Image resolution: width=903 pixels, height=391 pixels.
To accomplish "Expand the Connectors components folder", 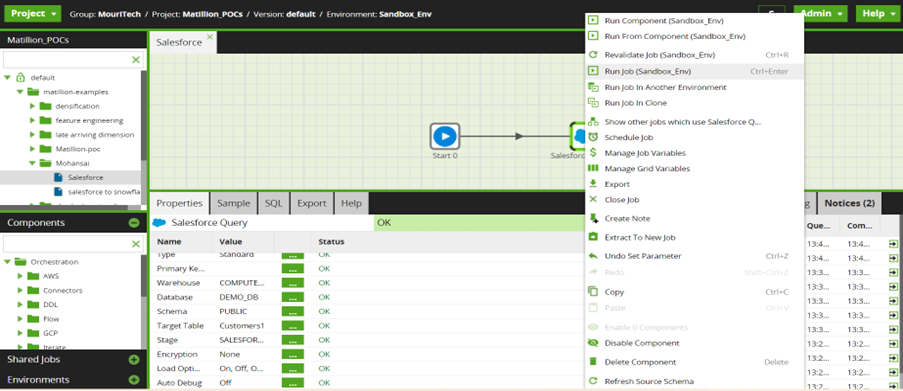I will point(20,290).
